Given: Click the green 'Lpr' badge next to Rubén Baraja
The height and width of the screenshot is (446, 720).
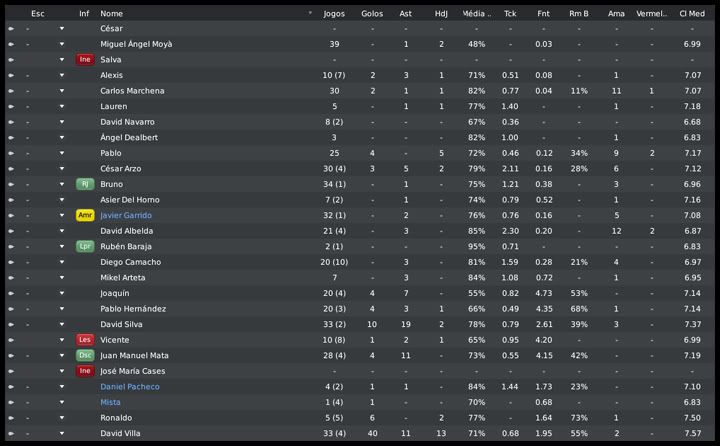Looking at the screenshot, I should [x=85, y=246].
